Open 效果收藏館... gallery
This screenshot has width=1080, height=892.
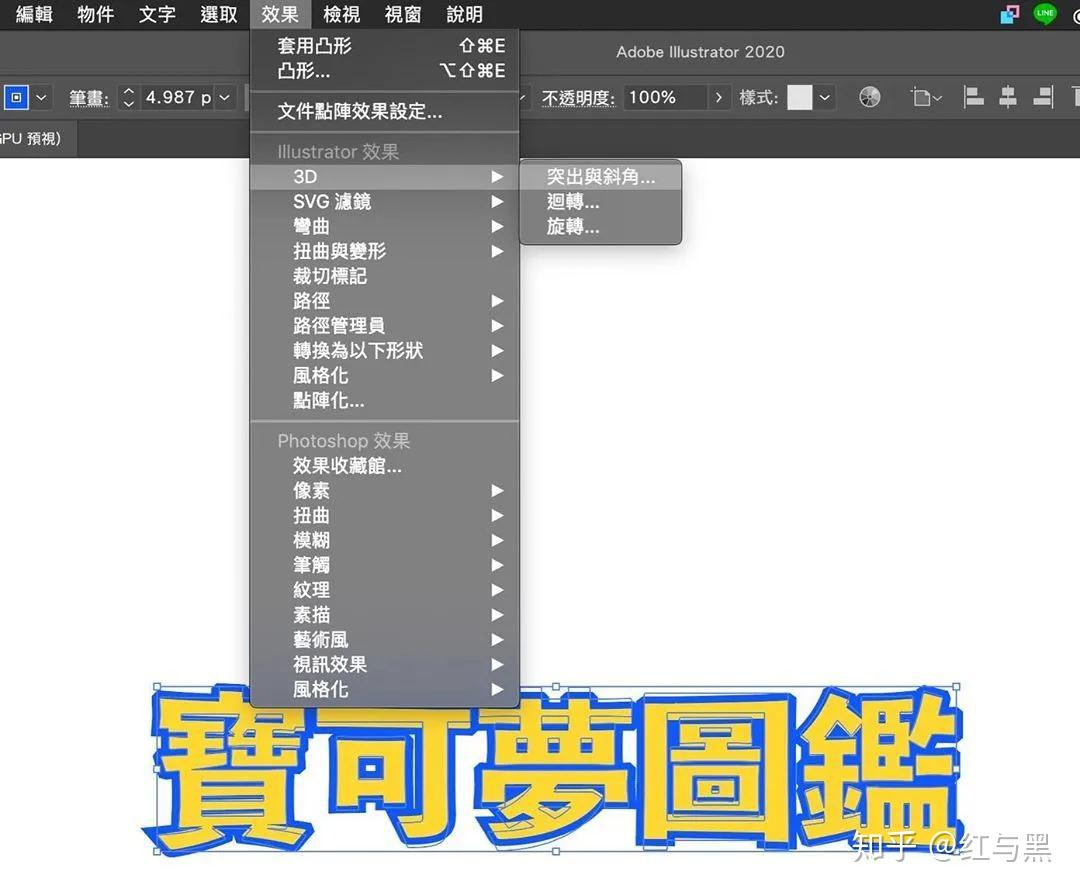point(384,466)
